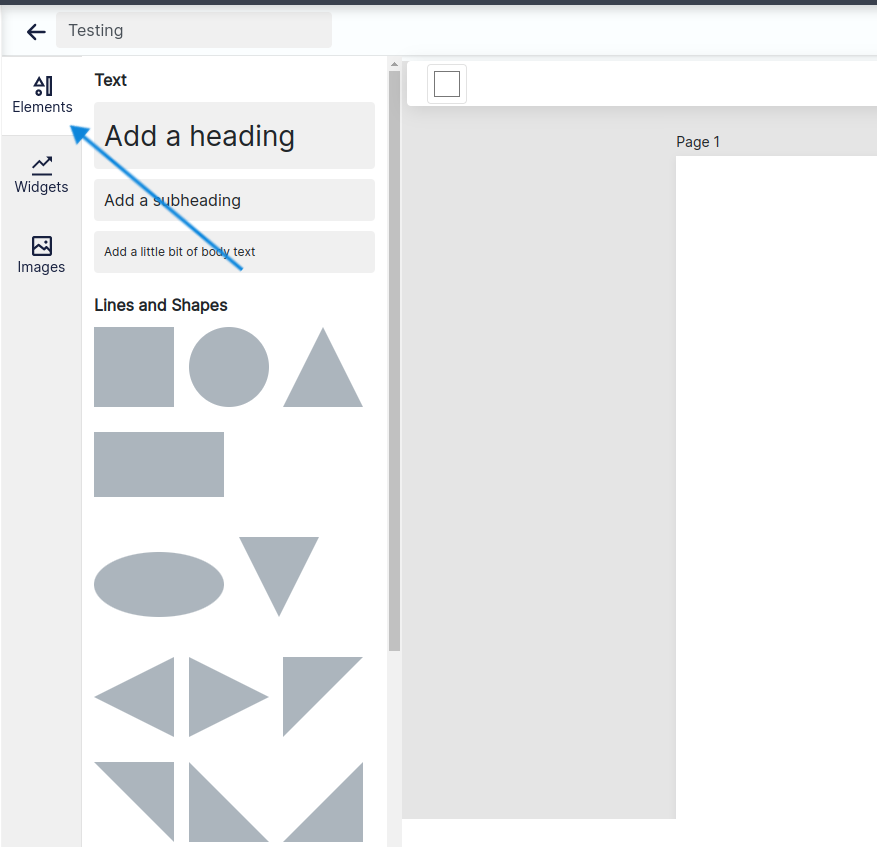This screenshot has width=877, height=847.
Task: Insert the wide rectangle shape
Action: point(159,464)
